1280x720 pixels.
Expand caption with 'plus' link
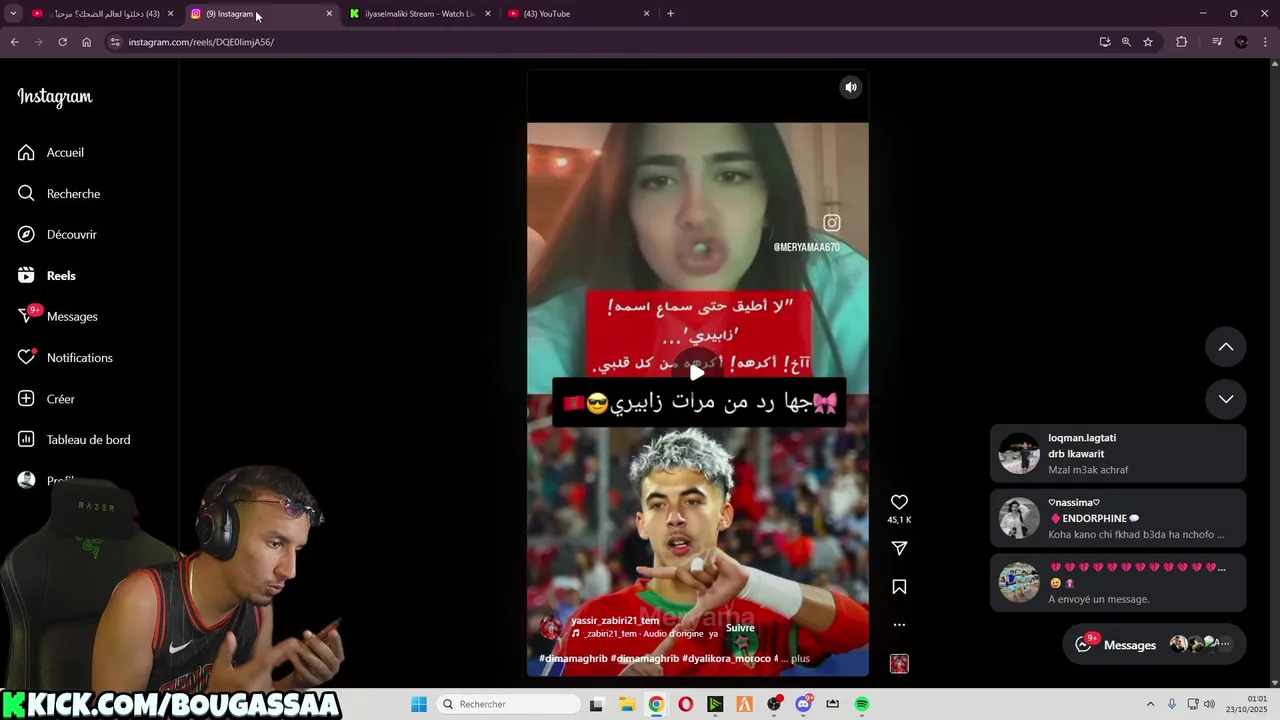pyautogui.click(x=800, y=659)
